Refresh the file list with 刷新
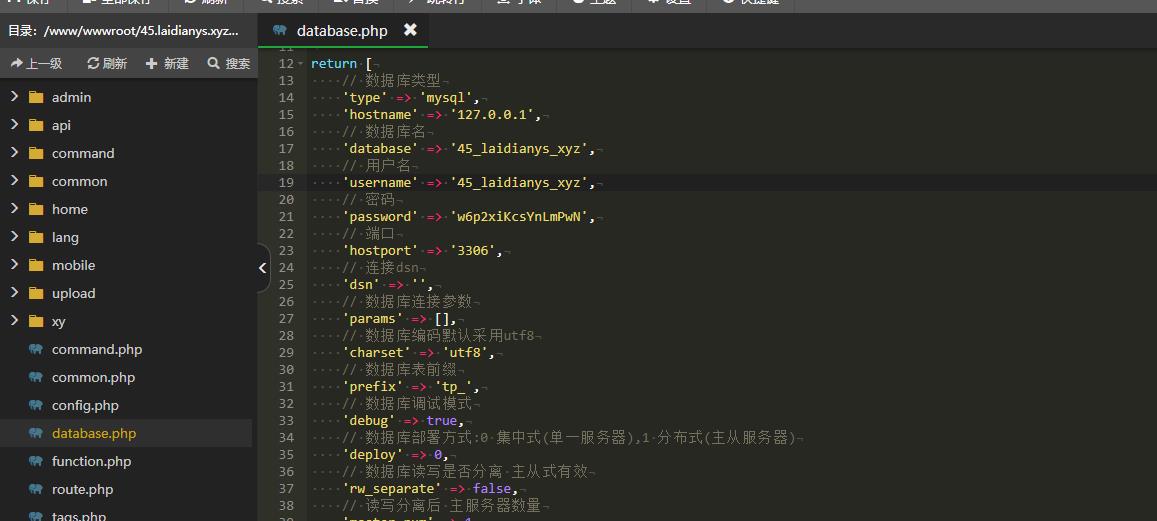This screenshot has height=521, width=1157. click(x=107, y=64)
